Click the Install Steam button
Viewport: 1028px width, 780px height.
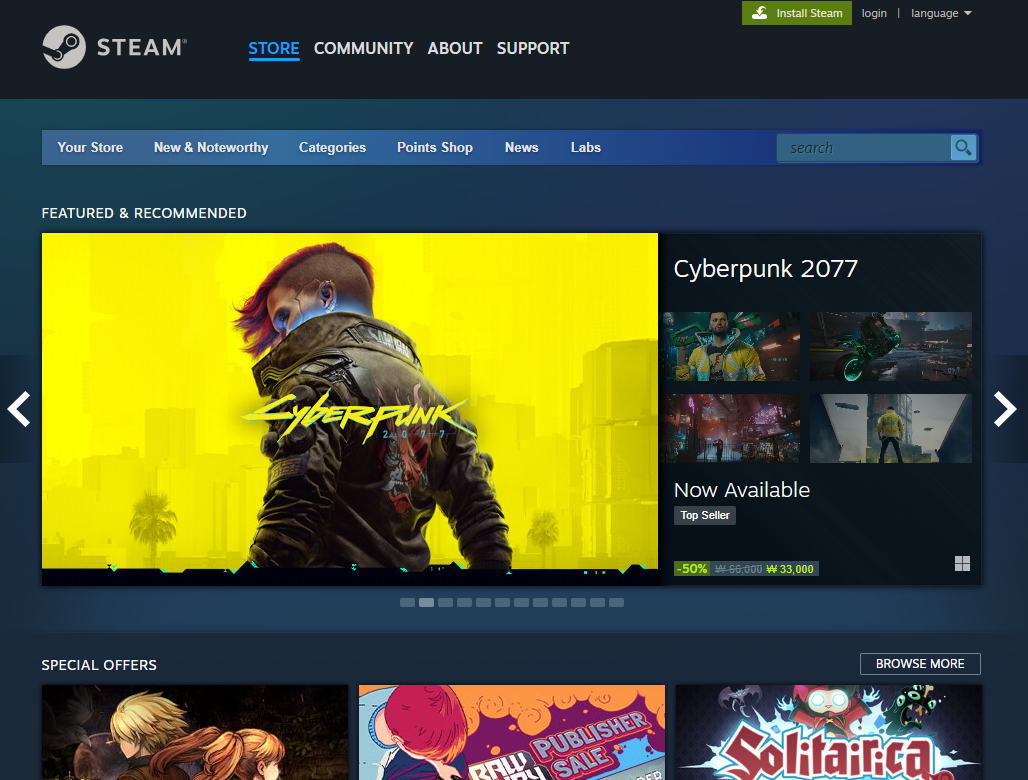coord(797,13)
